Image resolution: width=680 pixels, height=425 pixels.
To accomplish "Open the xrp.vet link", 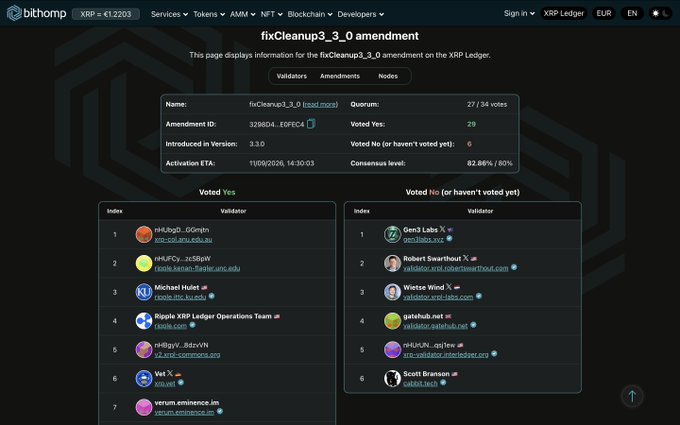I will (x=165, y=383).
